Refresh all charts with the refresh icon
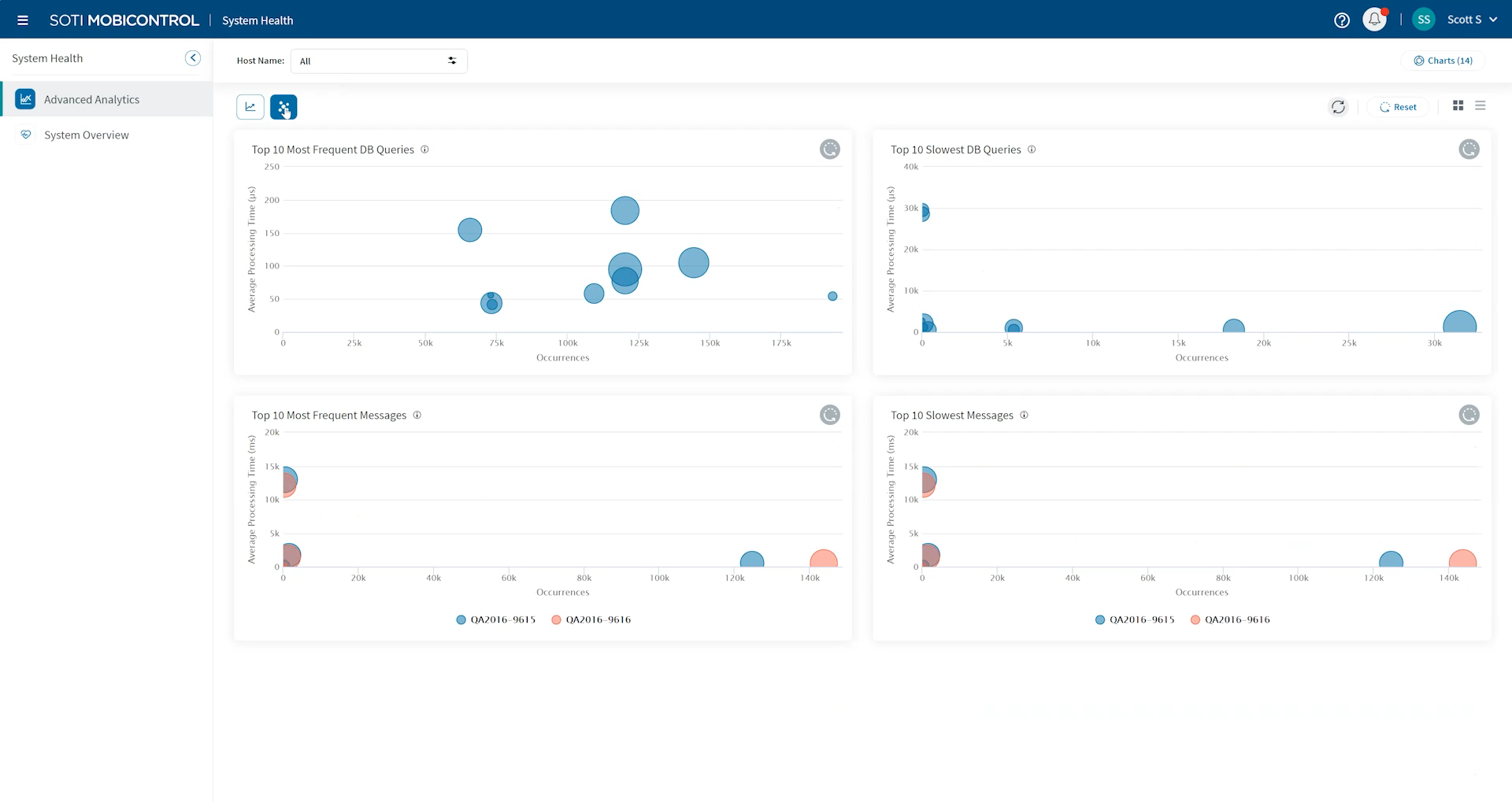 tap(1338, 107)
